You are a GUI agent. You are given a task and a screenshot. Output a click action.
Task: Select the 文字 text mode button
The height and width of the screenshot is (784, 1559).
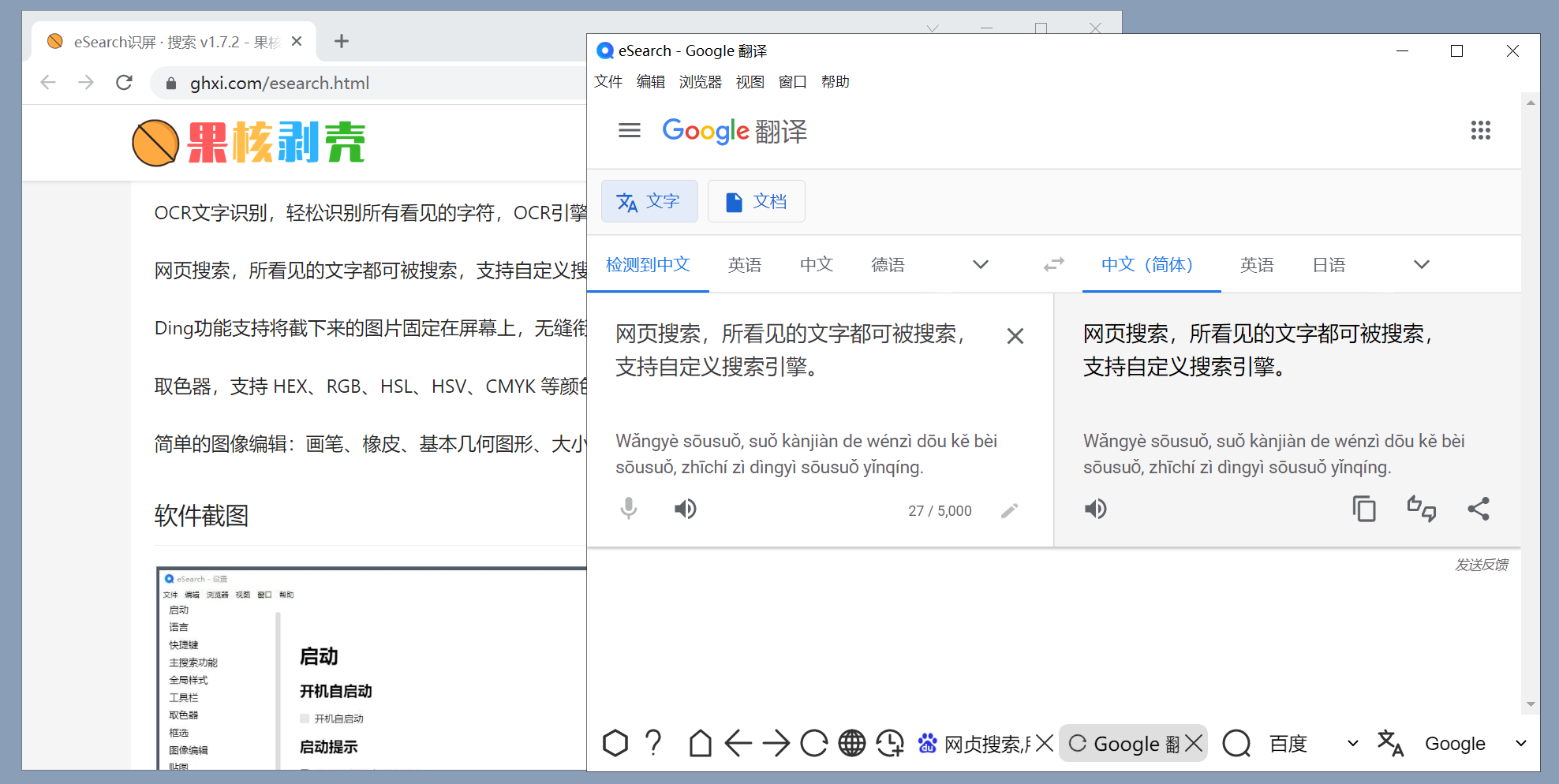click(x=649, y=201)
